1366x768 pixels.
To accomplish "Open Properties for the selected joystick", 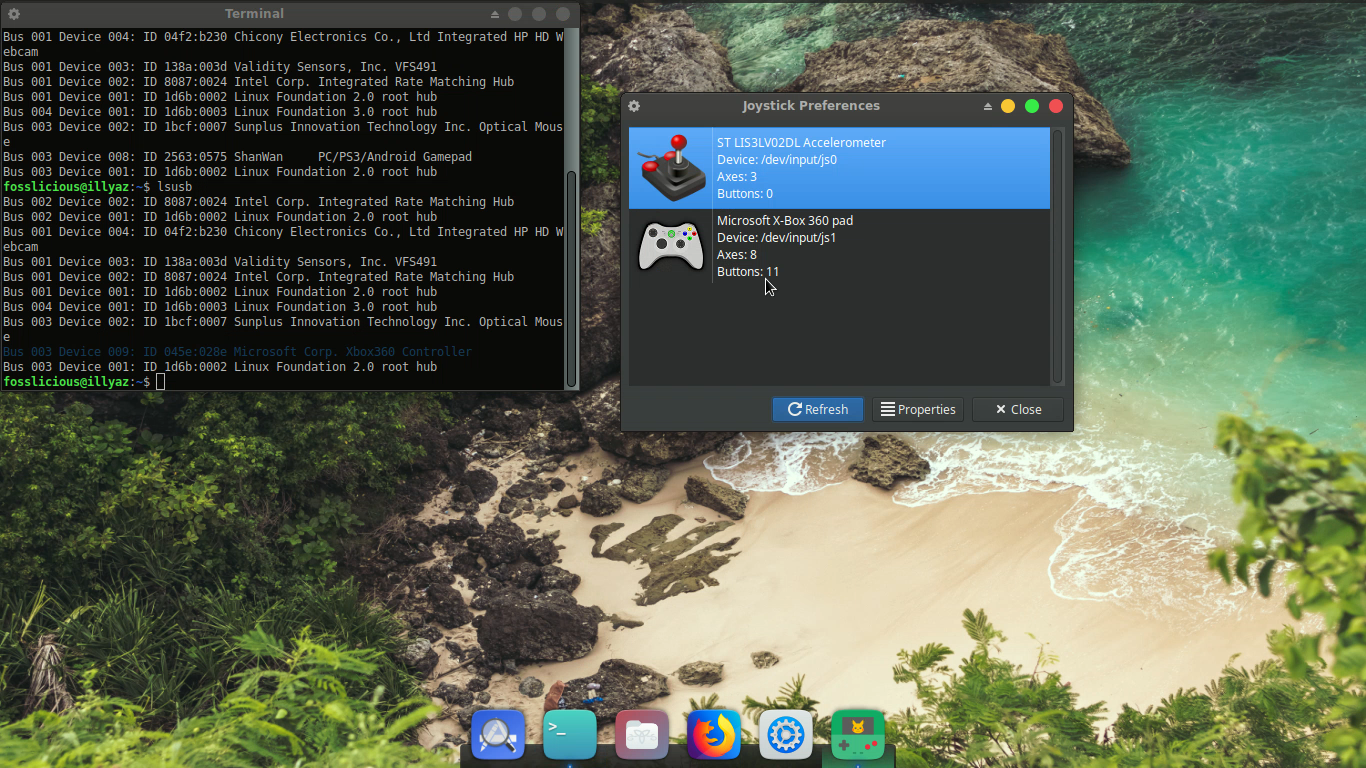I will point(918,409).
